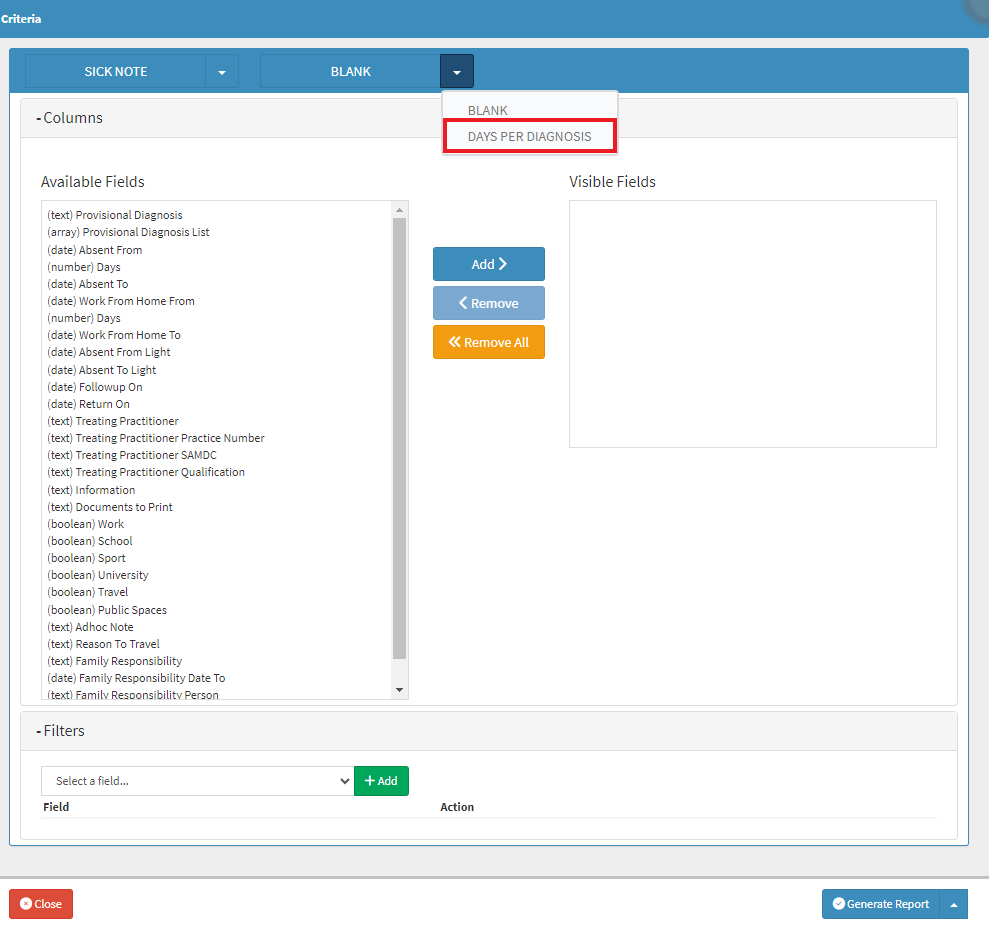This screenshot has width=989, height=929.
Task: Expand Generate Report options arrow
Action: click(953, 904)
